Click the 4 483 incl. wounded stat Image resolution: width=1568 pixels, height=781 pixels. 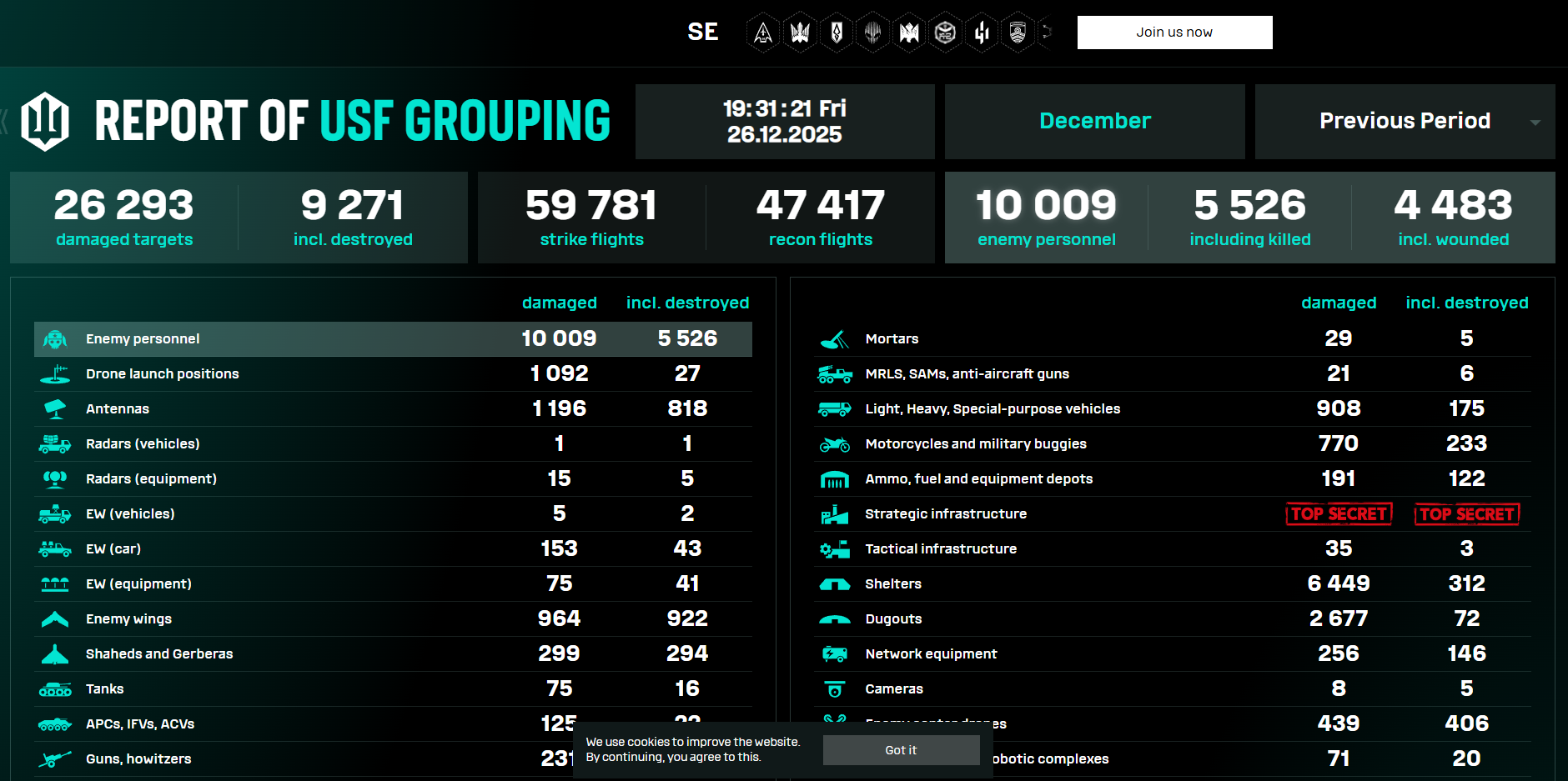click(x=1454, y=218)
